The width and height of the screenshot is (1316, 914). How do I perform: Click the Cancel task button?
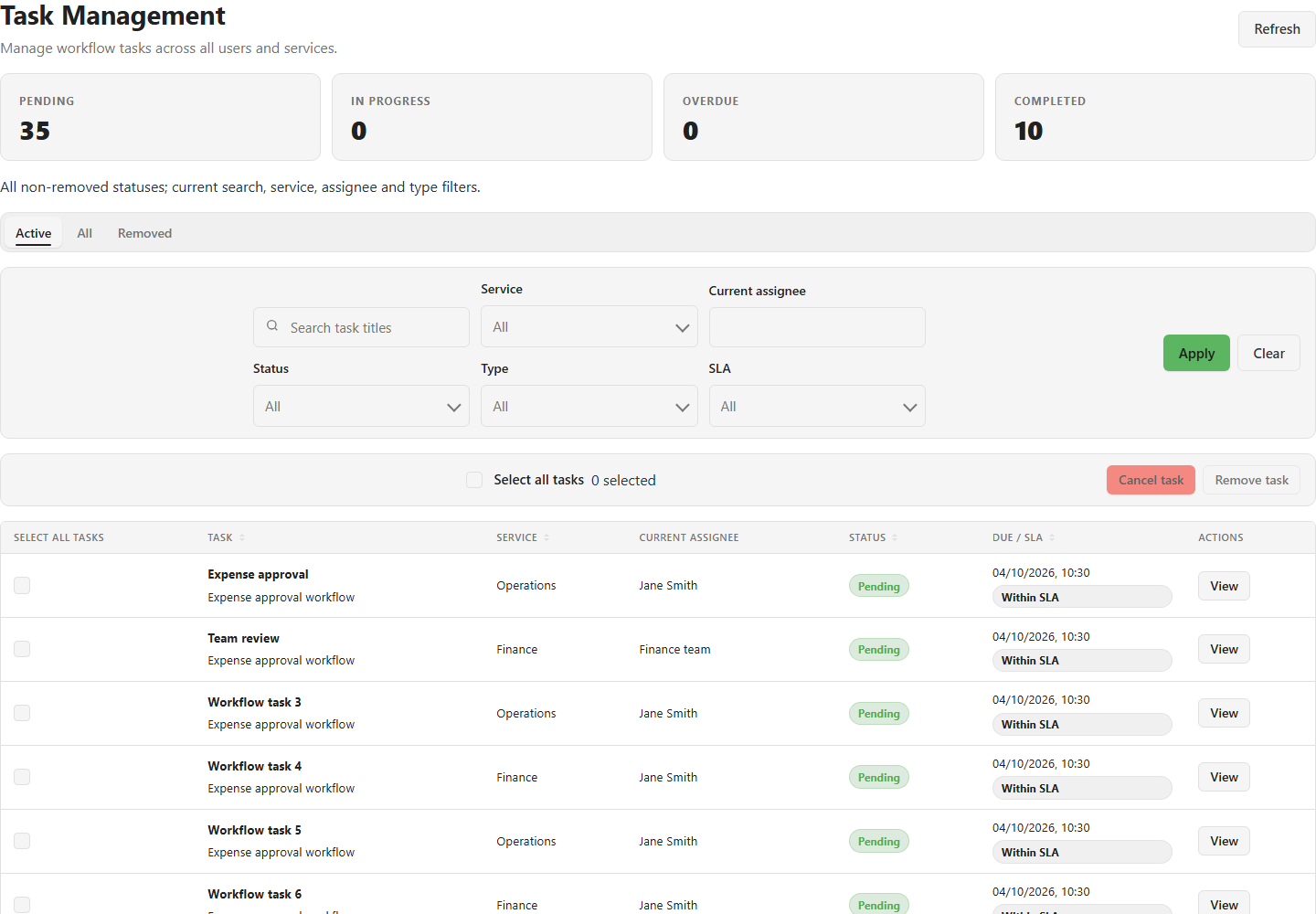1151,480
